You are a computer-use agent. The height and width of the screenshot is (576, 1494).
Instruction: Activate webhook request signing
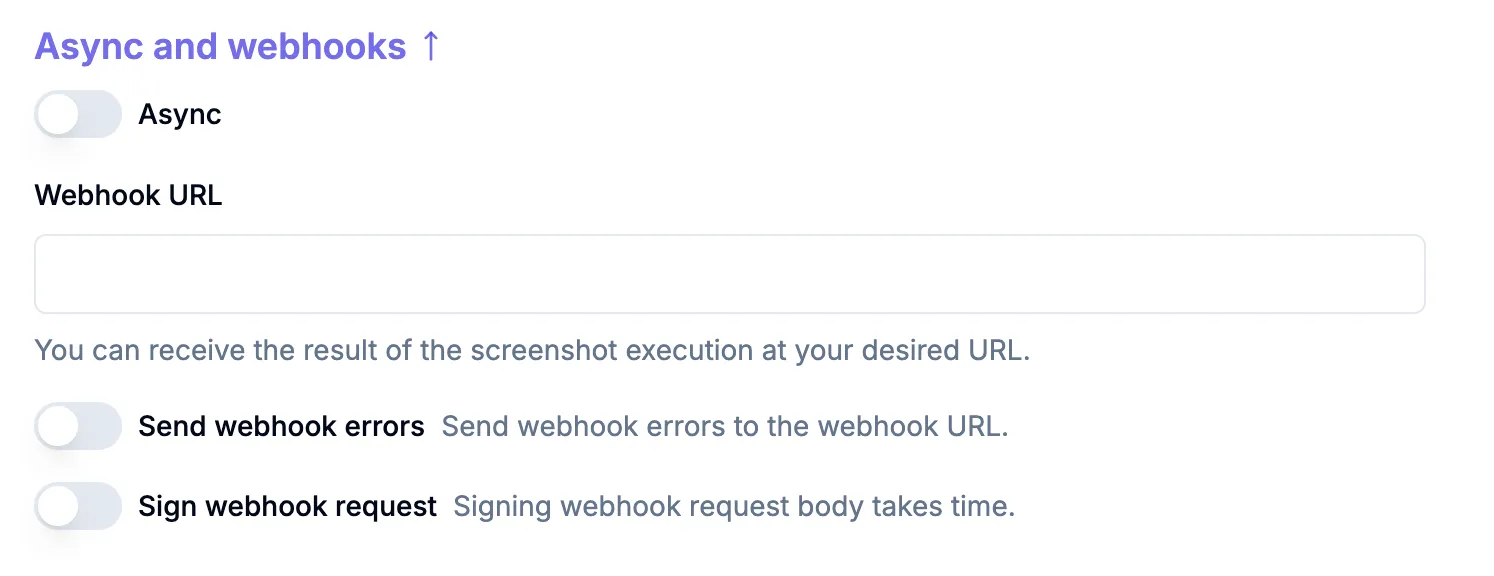click(x=78, y=506)
